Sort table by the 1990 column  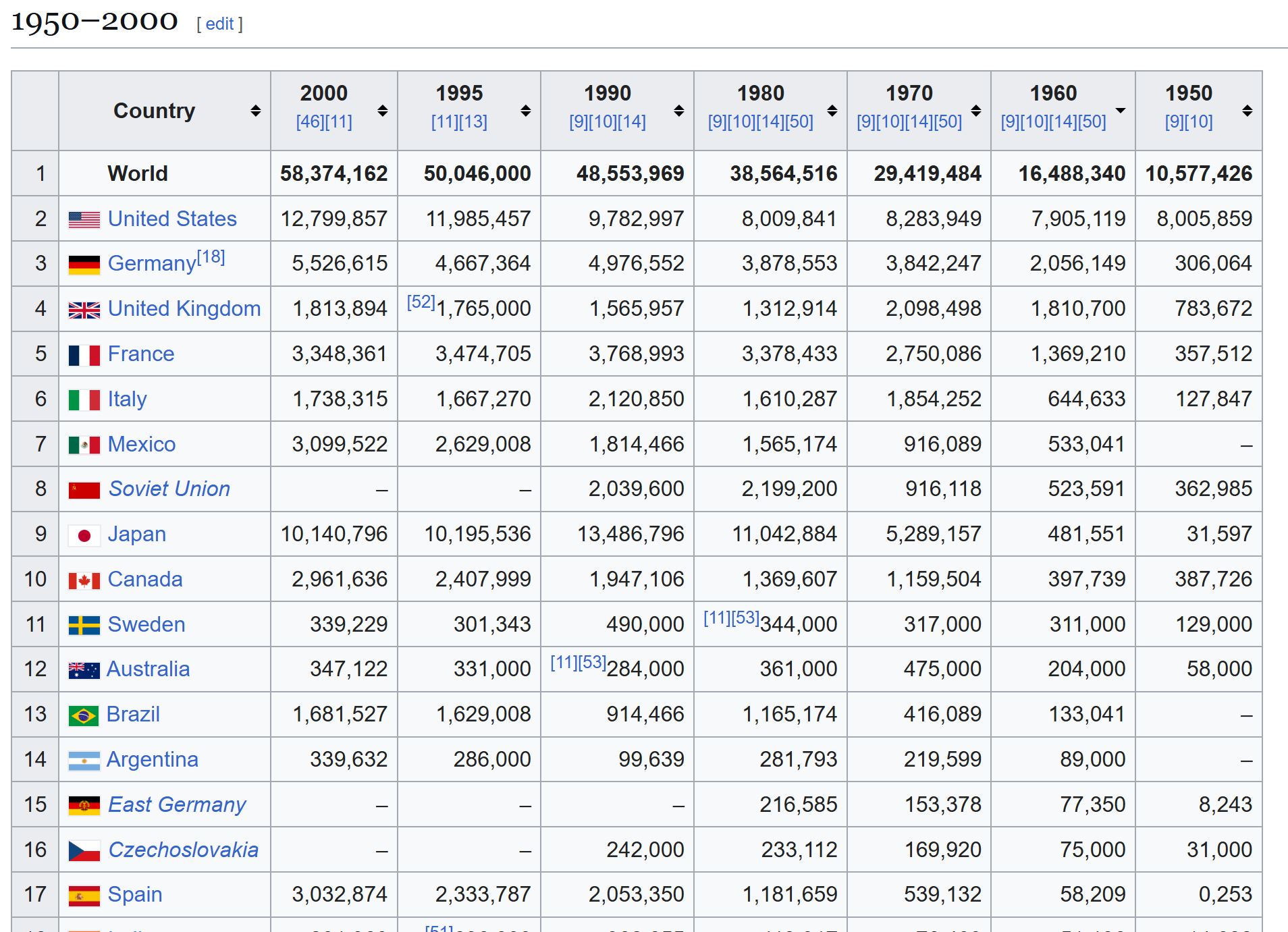click(678, 111)
